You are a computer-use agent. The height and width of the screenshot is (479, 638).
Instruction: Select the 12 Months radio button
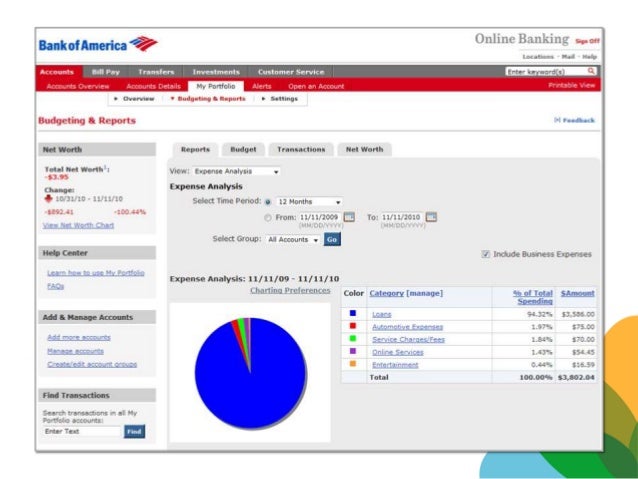[268, 202]
